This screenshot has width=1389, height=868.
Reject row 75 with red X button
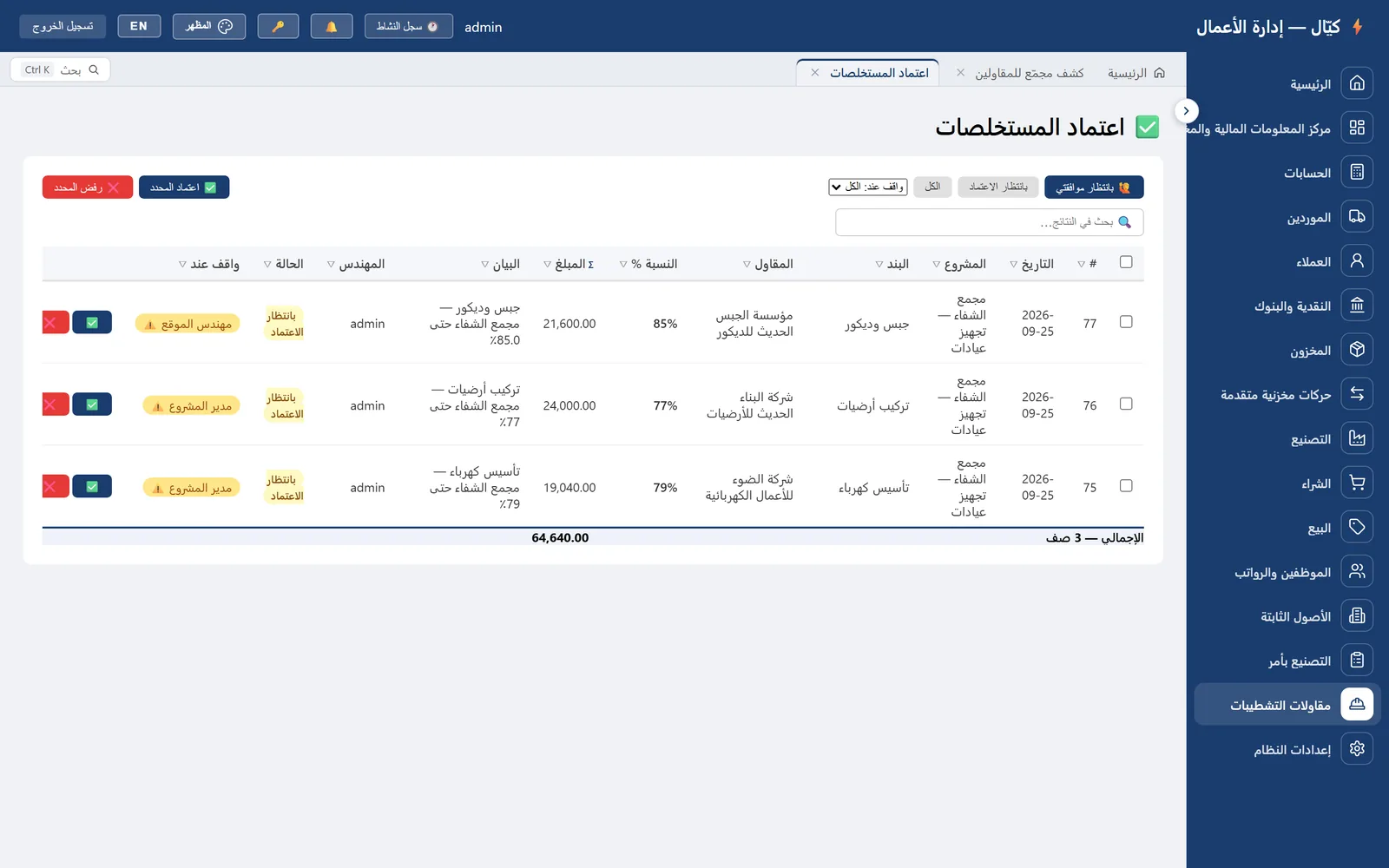pos(56,486)
